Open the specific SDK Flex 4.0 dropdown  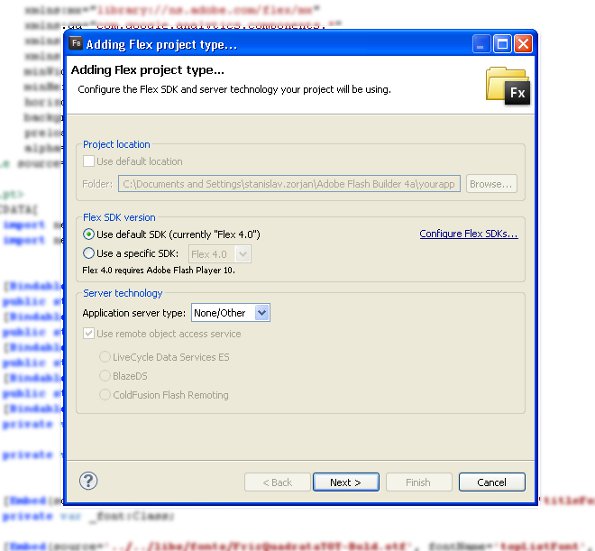coord(220,254)
